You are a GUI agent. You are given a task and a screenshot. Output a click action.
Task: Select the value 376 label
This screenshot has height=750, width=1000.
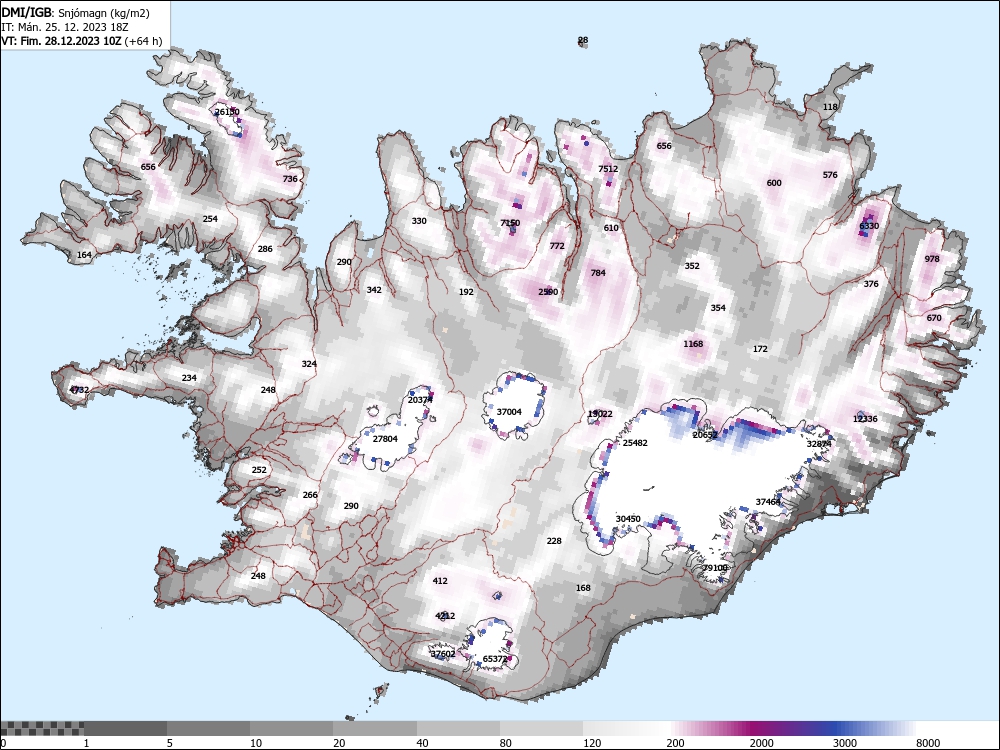871,284
